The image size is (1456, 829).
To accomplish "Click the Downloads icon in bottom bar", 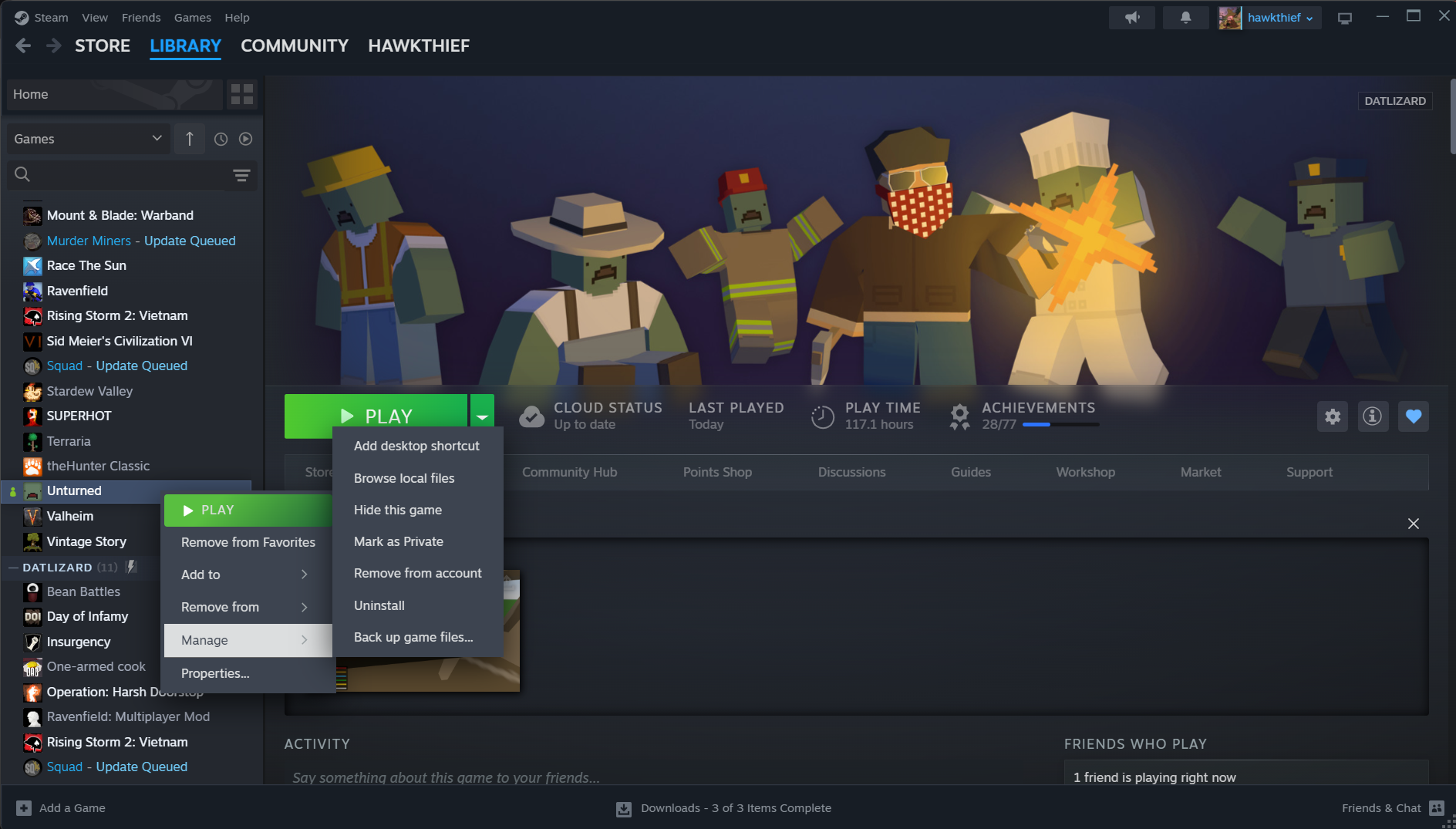I will coord(624,809).
